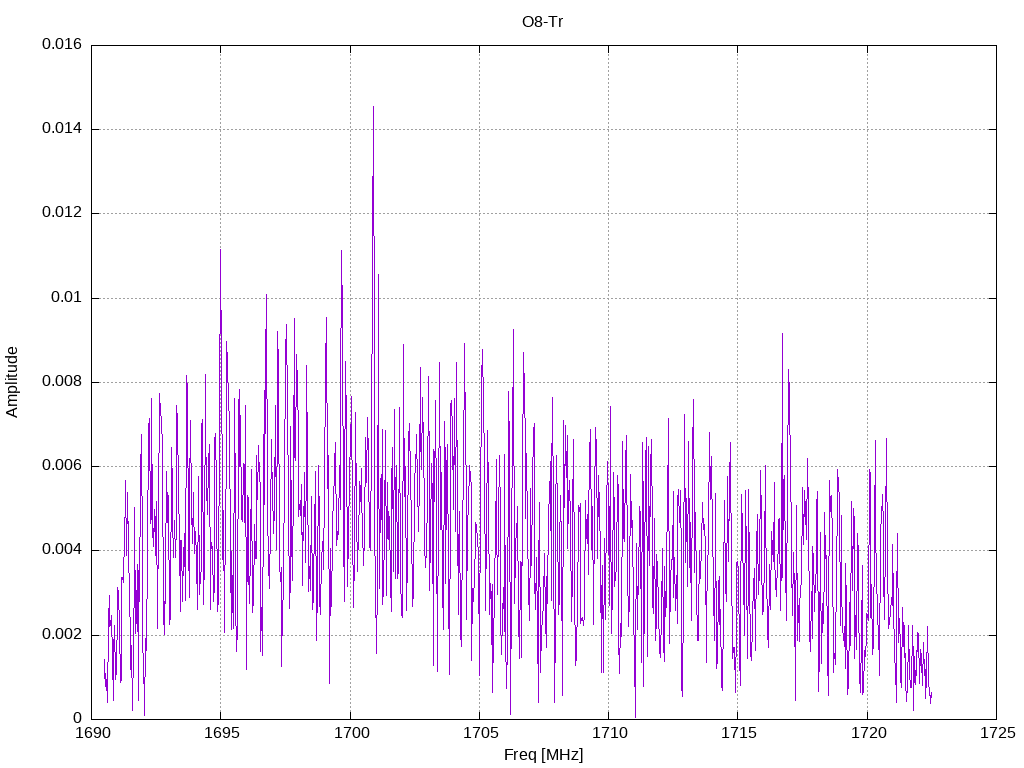The width and height of the screenshot is (1024, 768).
Task: Click the 0.014 y-axis tick label
Action: (x=62, y=129)
